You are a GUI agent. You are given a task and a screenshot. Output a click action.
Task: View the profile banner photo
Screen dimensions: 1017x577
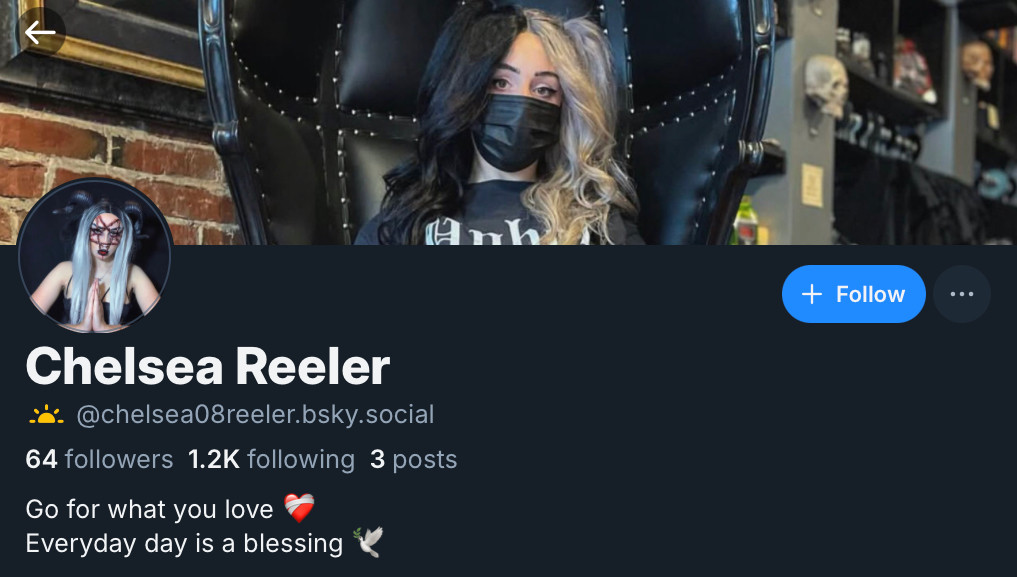point(508,123)
